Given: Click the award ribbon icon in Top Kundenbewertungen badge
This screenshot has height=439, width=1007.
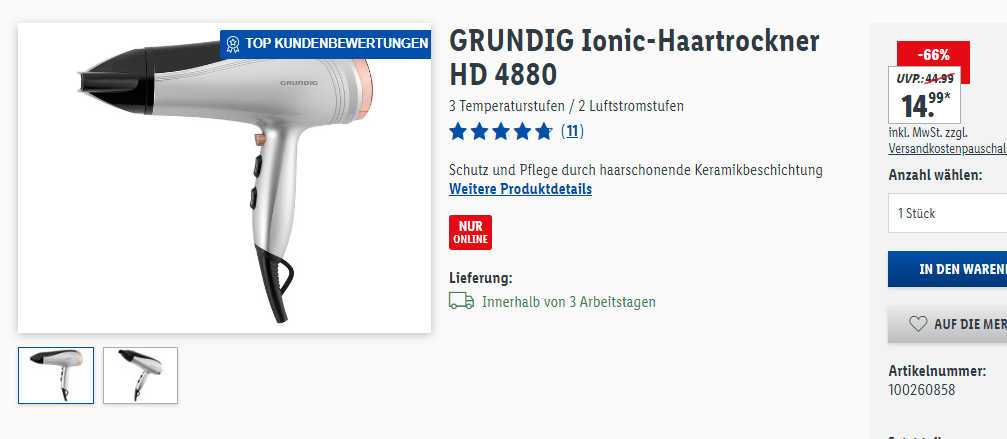Looking at the screenshot, I should [232, 44].
